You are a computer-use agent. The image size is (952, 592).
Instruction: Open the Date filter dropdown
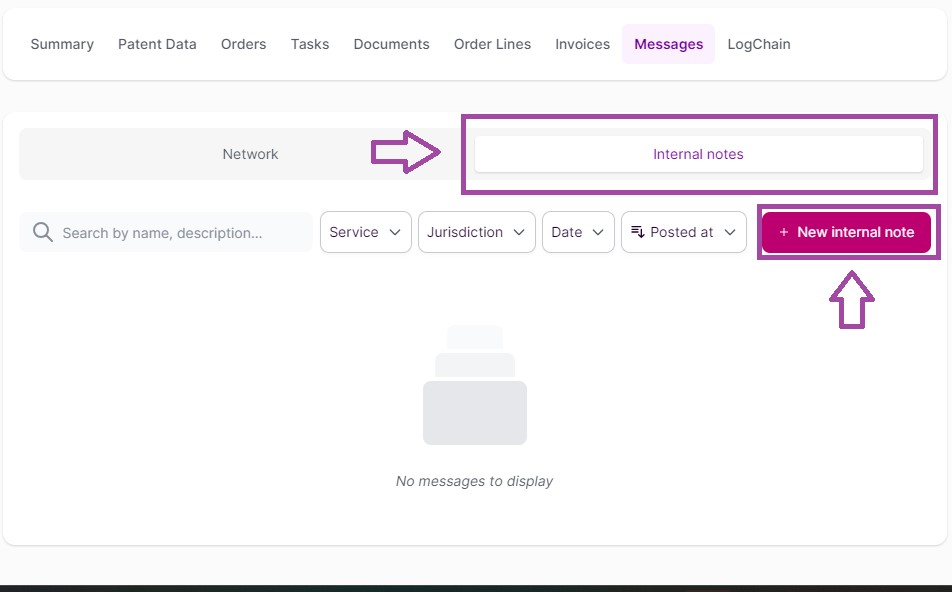578,232
